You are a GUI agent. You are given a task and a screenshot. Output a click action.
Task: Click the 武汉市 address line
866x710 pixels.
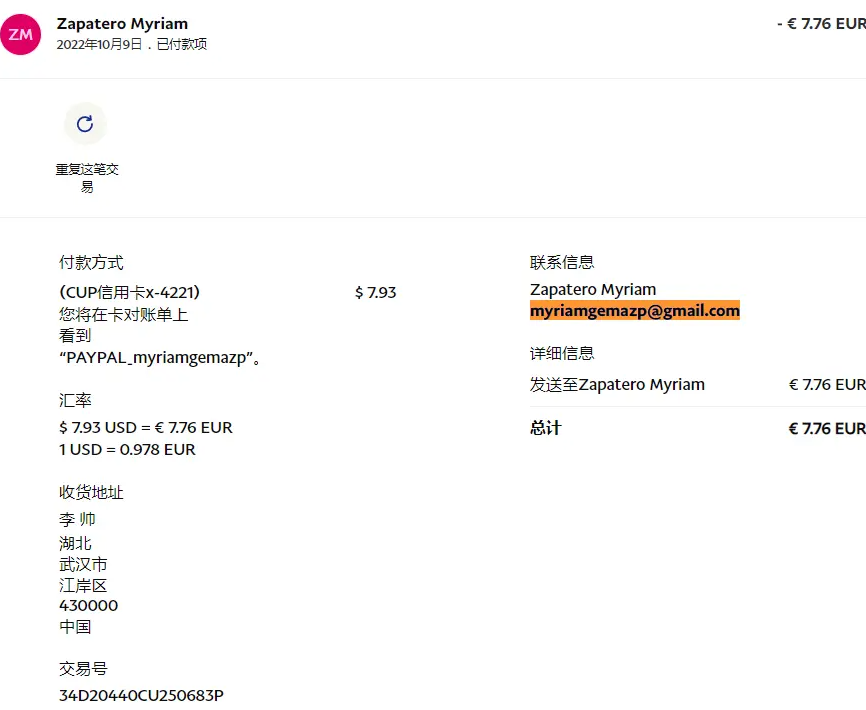pyautogui.click(x=83, y=565)
